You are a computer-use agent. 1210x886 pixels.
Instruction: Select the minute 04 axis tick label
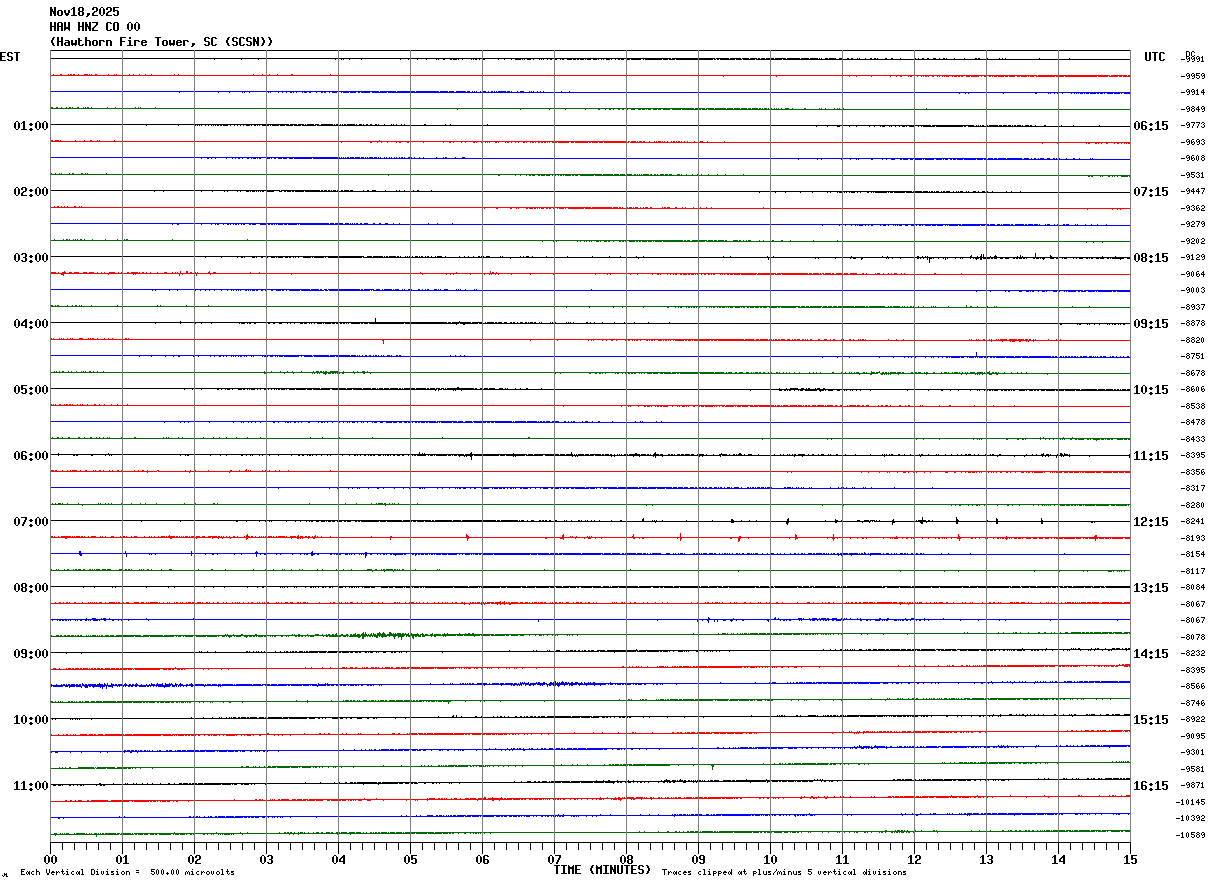click(x=338, y=859)
